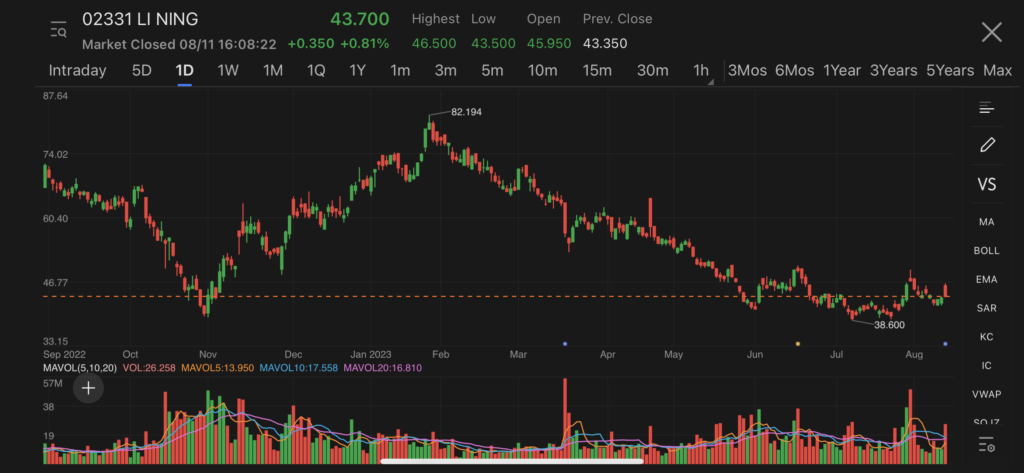Click the blue event dot under March
Screen dimensions: 1024x473
point(565,344)
